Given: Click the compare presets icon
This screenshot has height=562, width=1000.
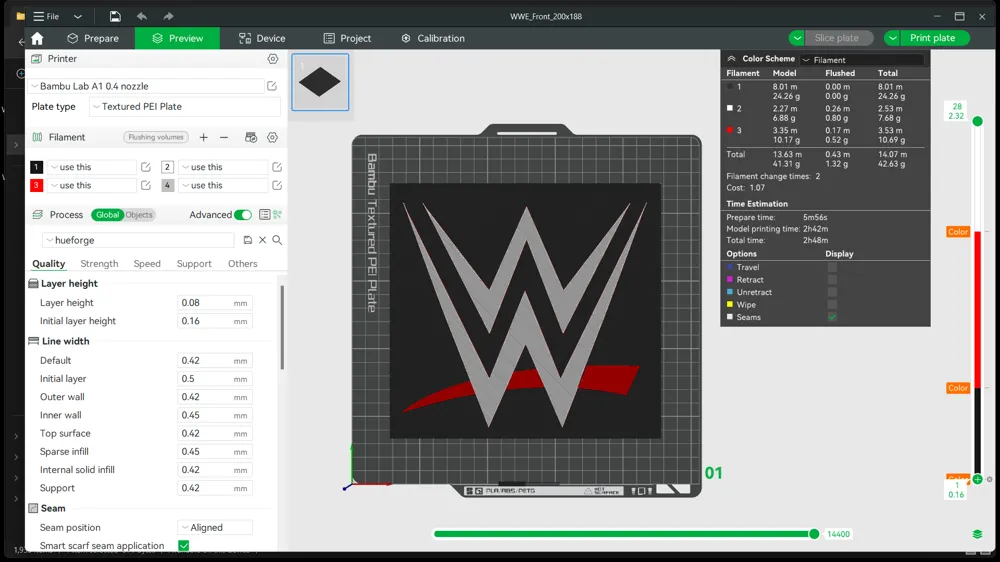Looking at the screenshot, I should tap(277, 215).
